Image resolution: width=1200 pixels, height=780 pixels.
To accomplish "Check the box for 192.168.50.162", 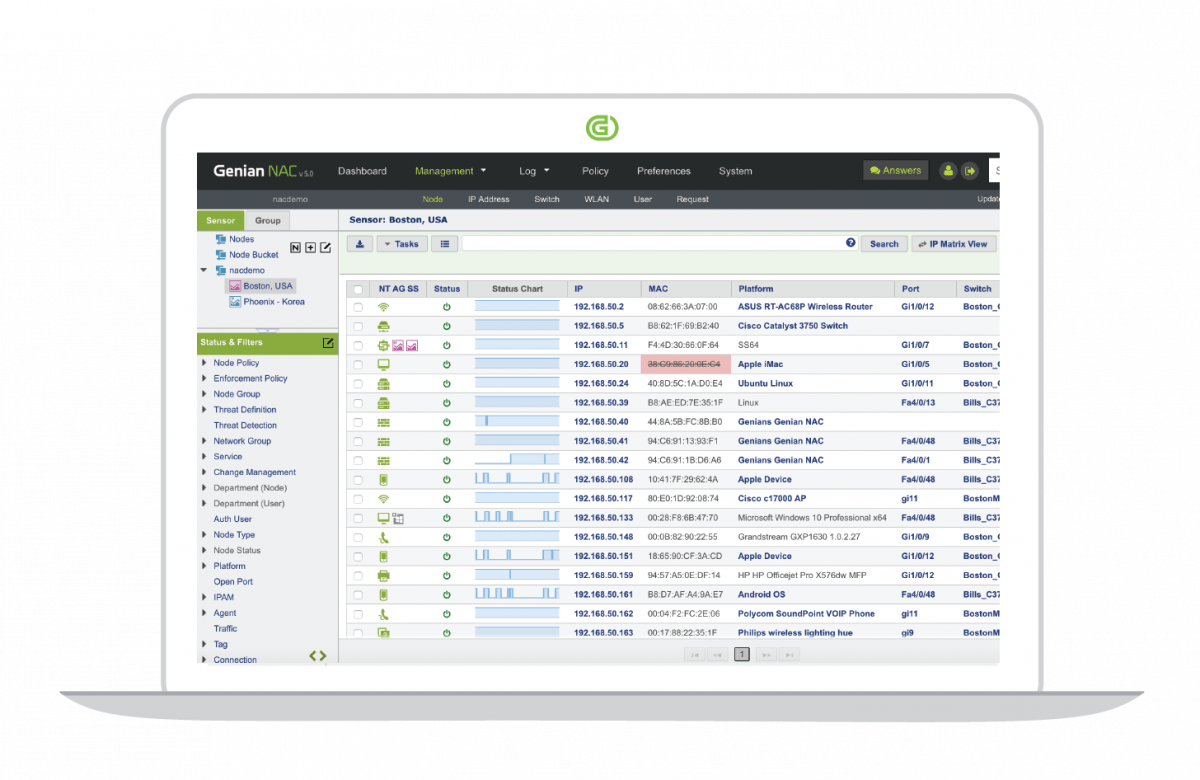I will (358, 614).
